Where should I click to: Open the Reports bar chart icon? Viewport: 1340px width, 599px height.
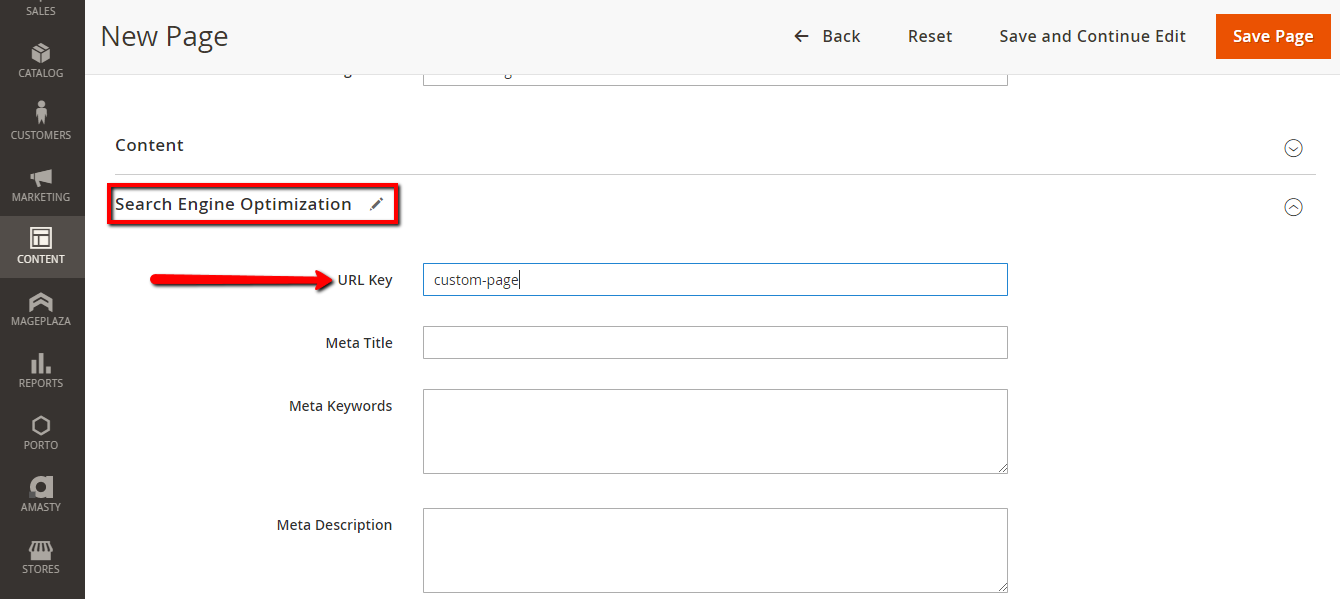(41, 363)
